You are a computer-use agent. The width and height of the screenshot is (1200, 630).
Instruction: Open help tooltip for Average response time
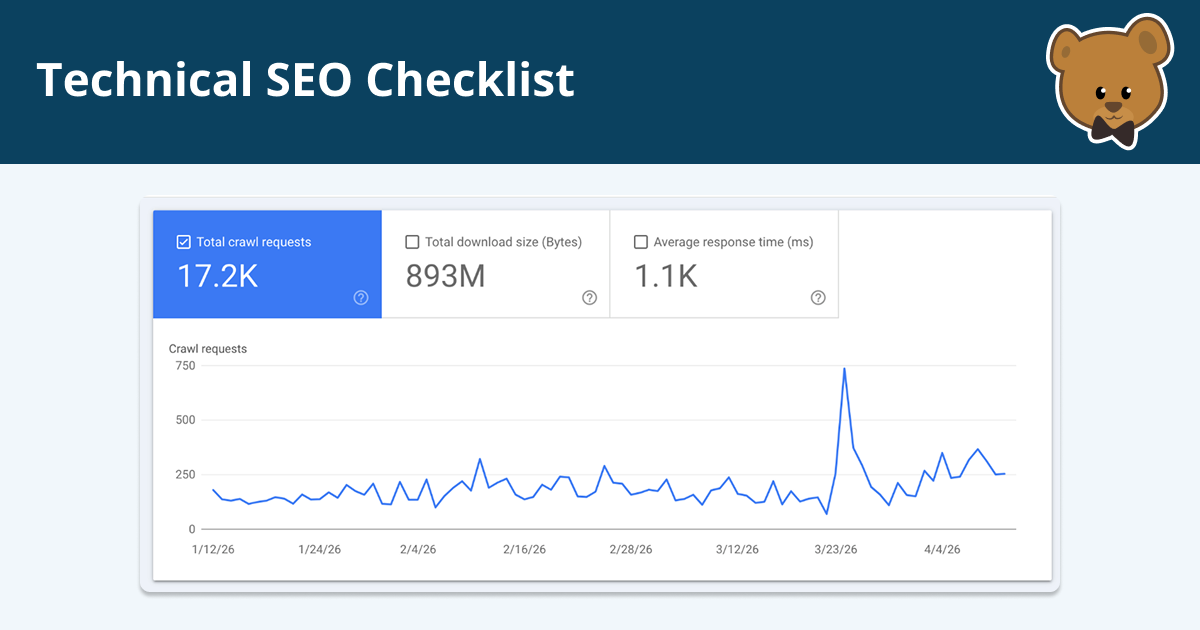(817, 297)
